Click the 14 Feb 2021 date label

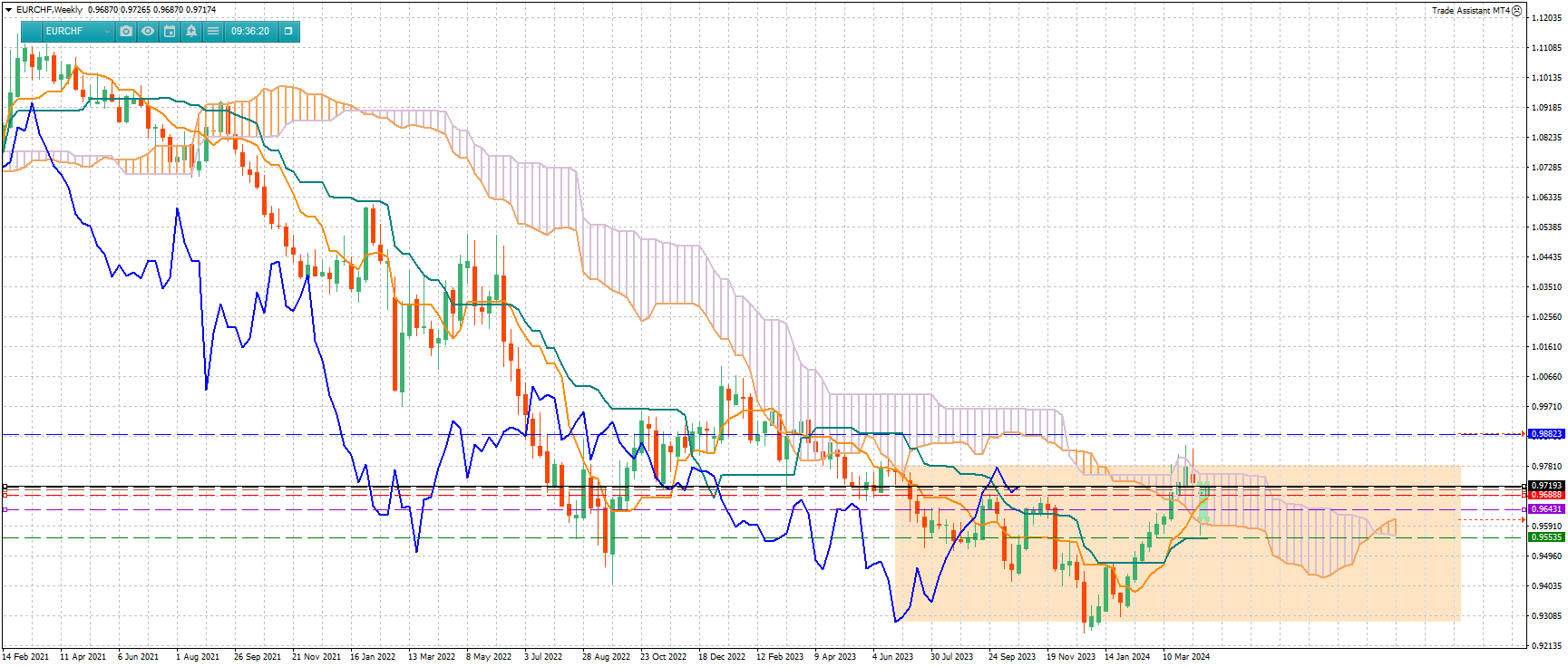[x=25, y=657]
